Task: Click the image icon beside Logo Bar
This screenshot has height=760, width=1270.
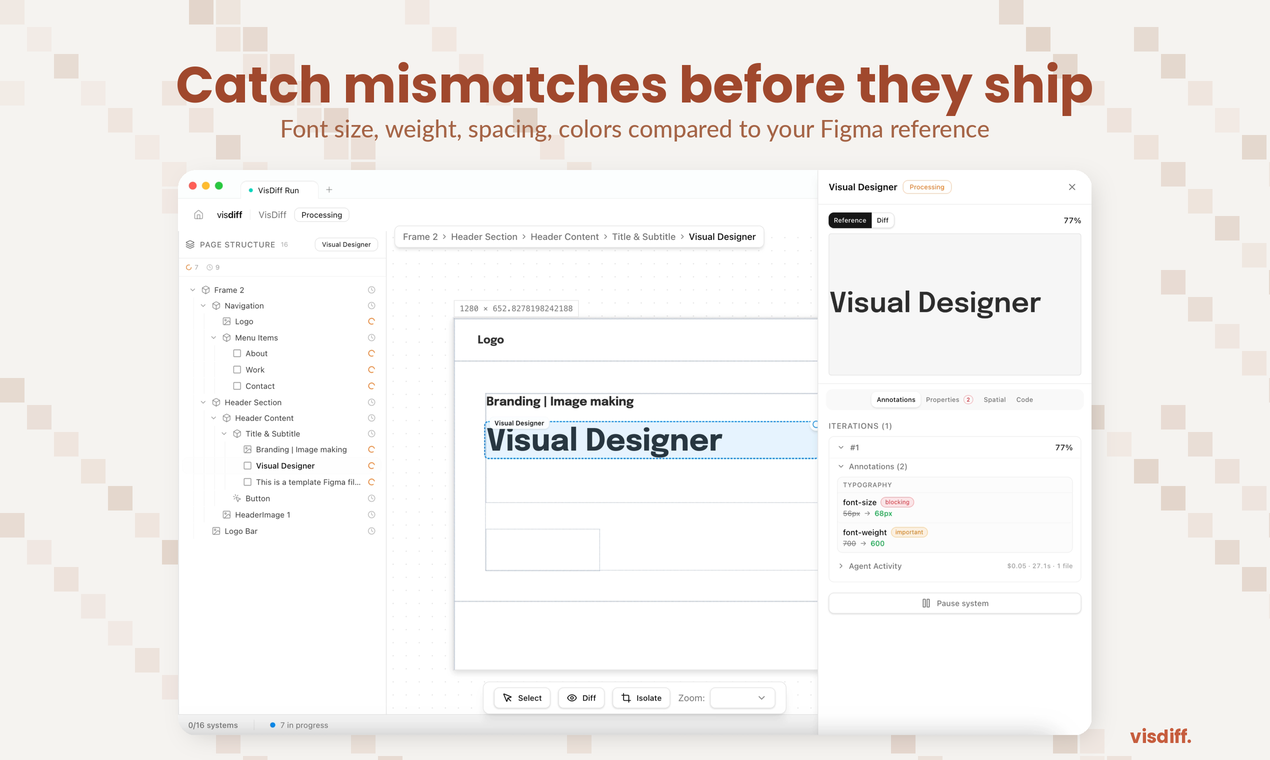Action: point(216,531)
